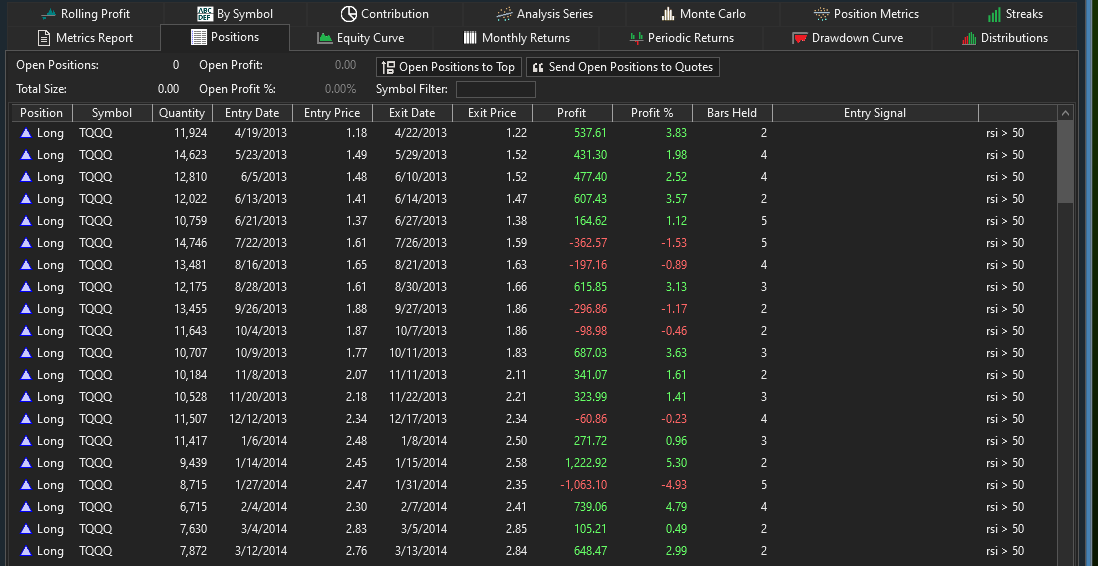The image size is (1098, 566).
Task: Switch to the Periodic Returns tab
Action: coord(682,38)
